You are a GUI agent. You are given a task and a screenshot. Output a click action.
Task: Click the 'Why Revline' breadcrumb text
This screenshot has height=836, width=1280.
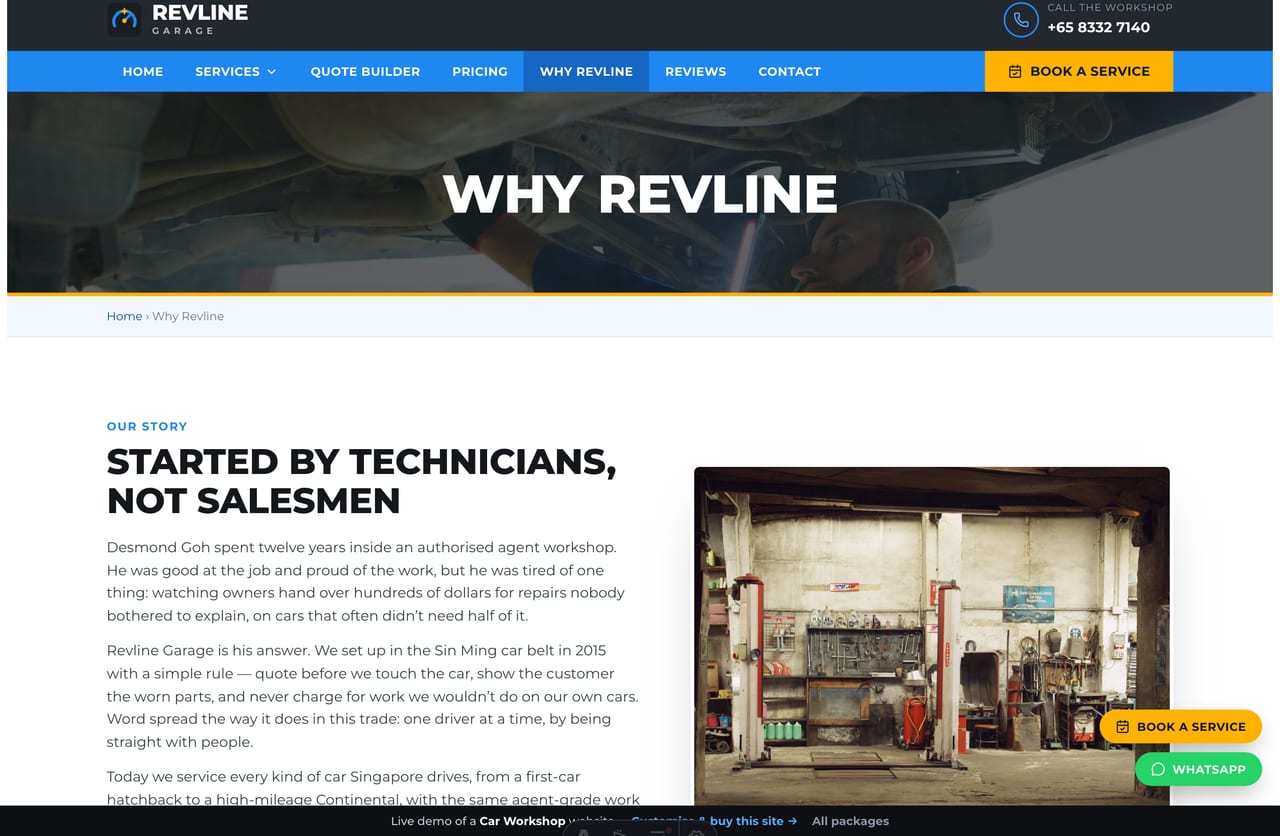(x=188, y=316)
